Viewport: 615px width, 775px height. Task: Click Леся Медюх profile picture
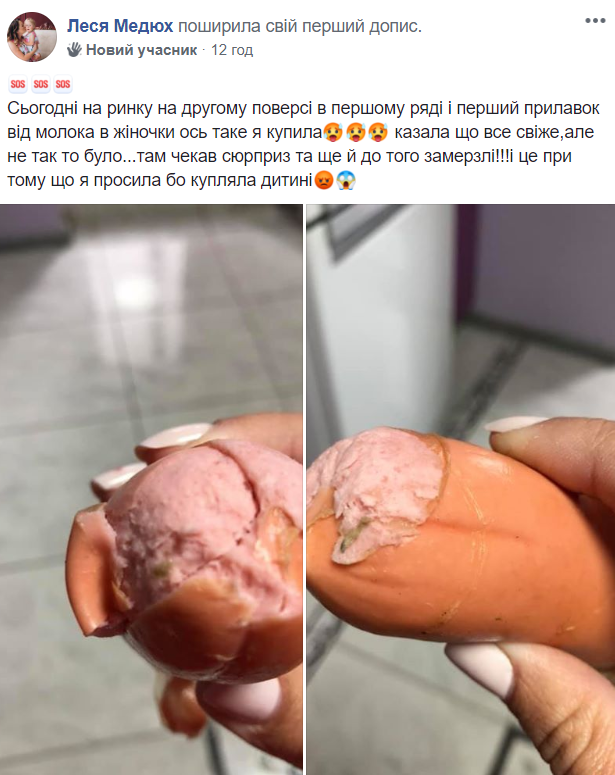coord(32,37)
